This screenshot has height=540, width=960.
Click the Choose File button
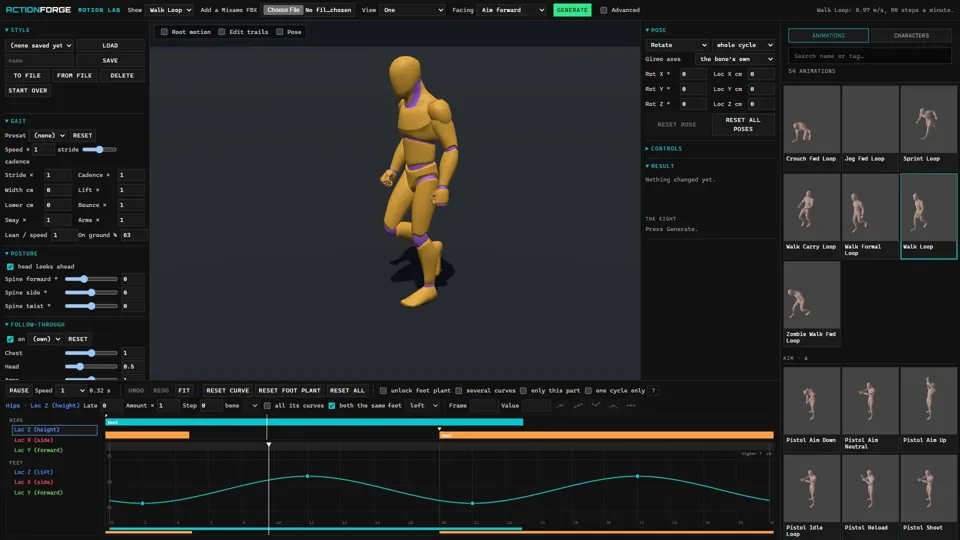283,10
